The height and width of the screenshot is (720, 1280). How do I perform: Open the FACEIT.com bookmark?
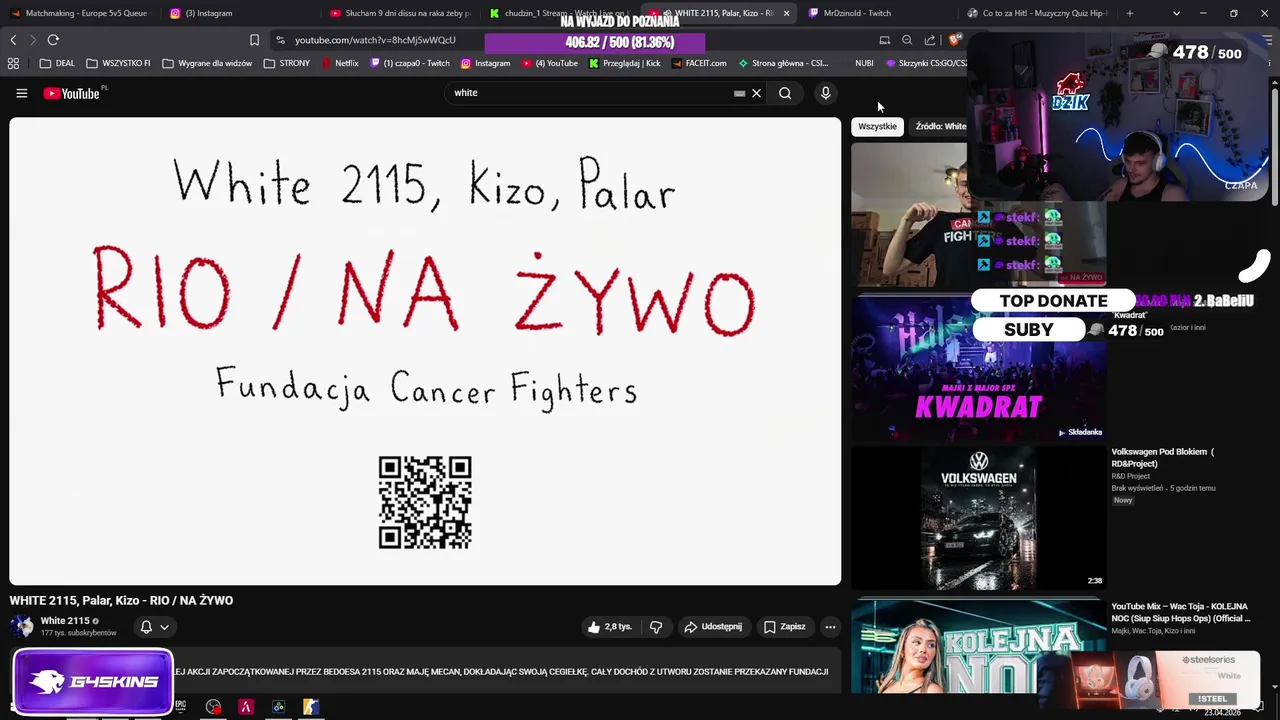[699, 63]
